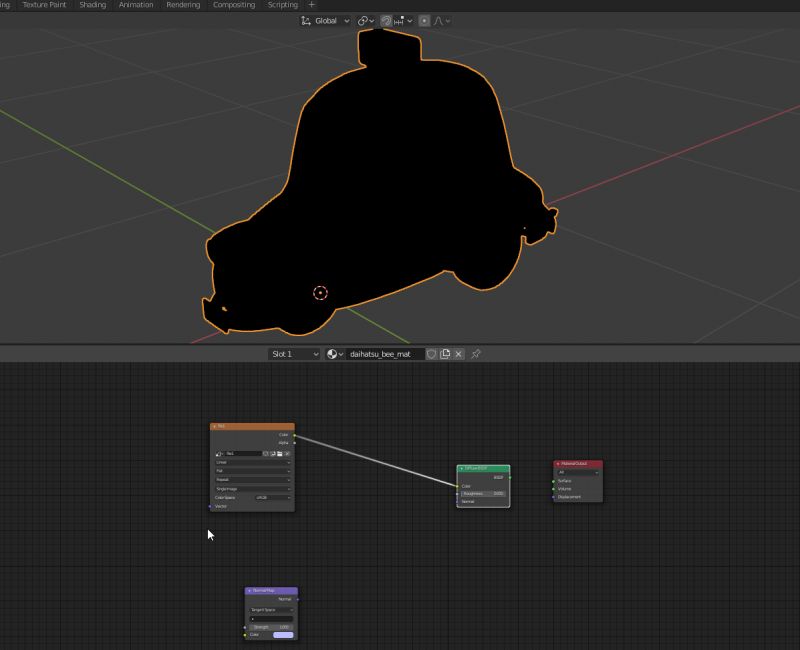
Task: Click the proportional editing falloff icon
Action: point(439,21)
